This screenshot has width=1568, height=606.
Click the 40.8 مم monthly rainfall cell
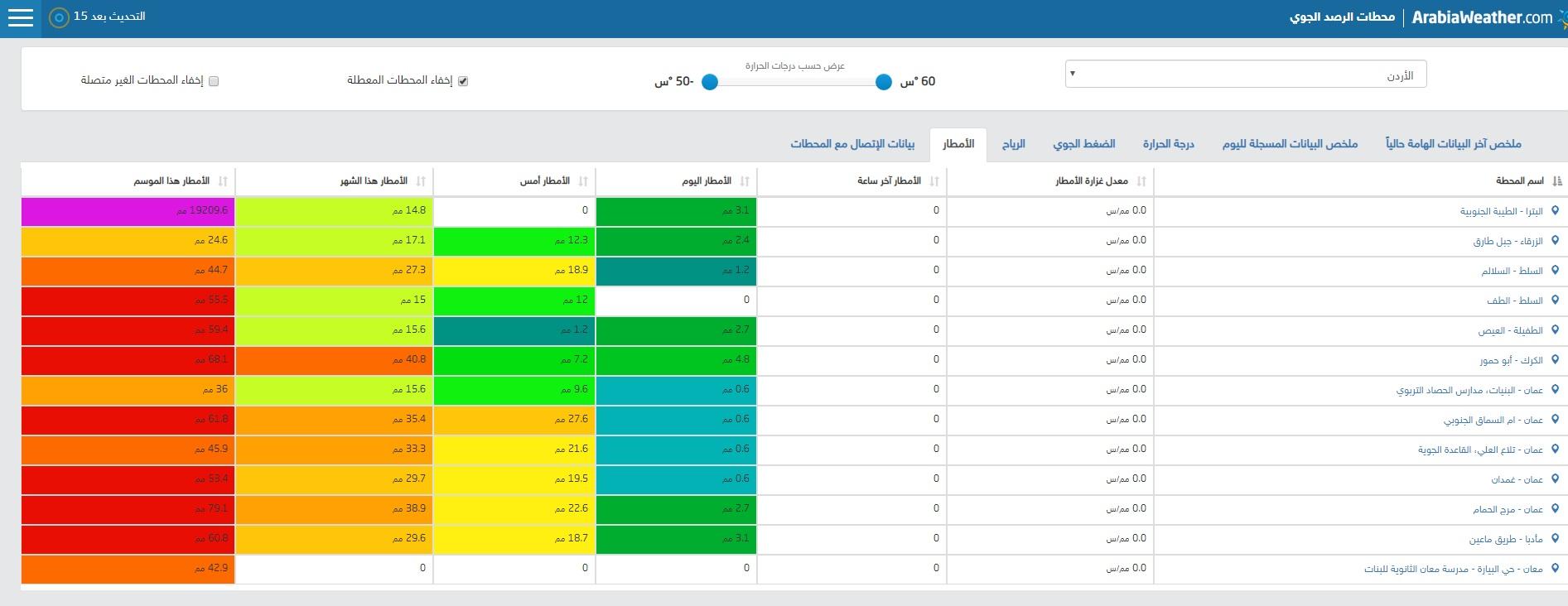334,360
